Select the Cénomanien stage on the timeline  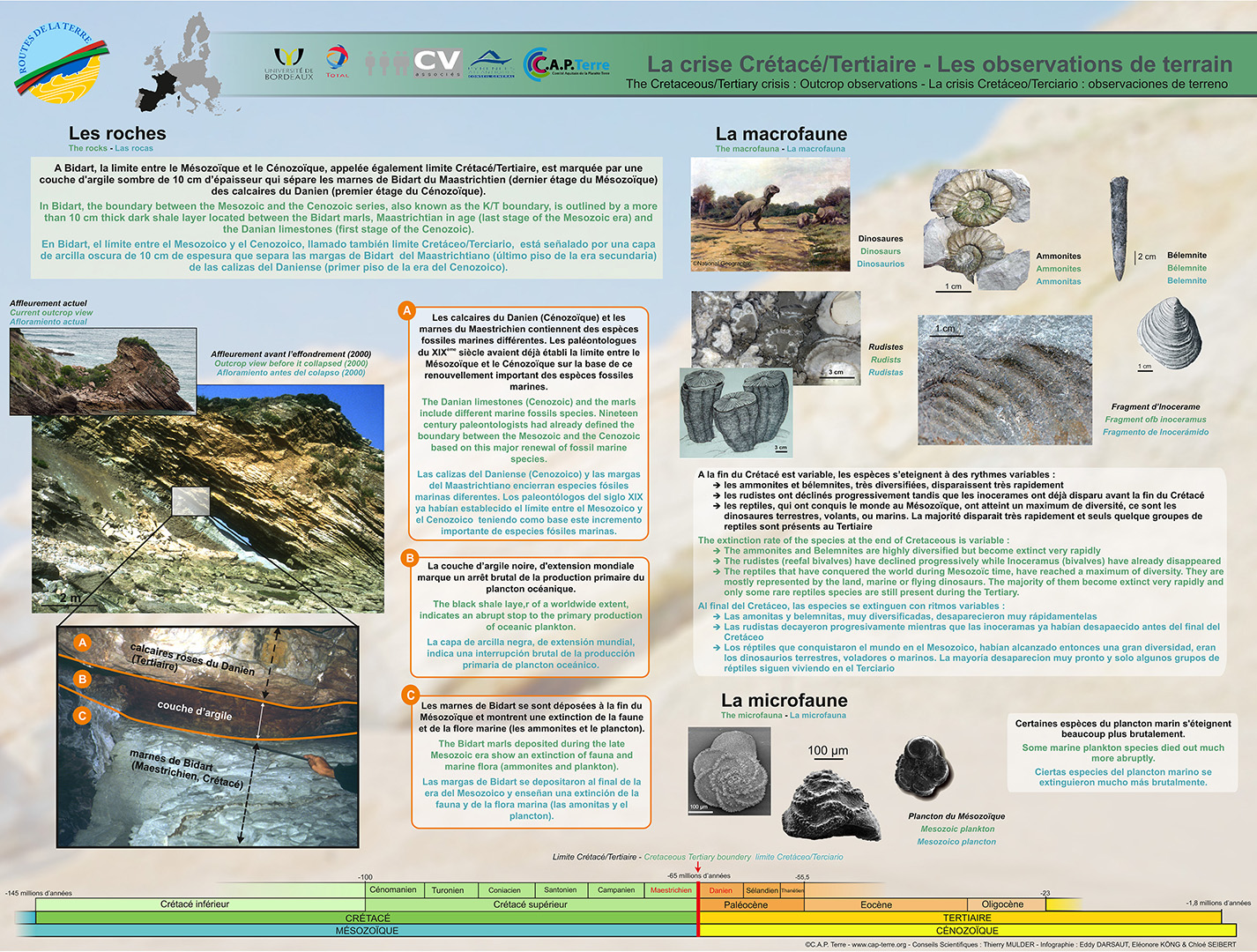click(x=393, y=890)
